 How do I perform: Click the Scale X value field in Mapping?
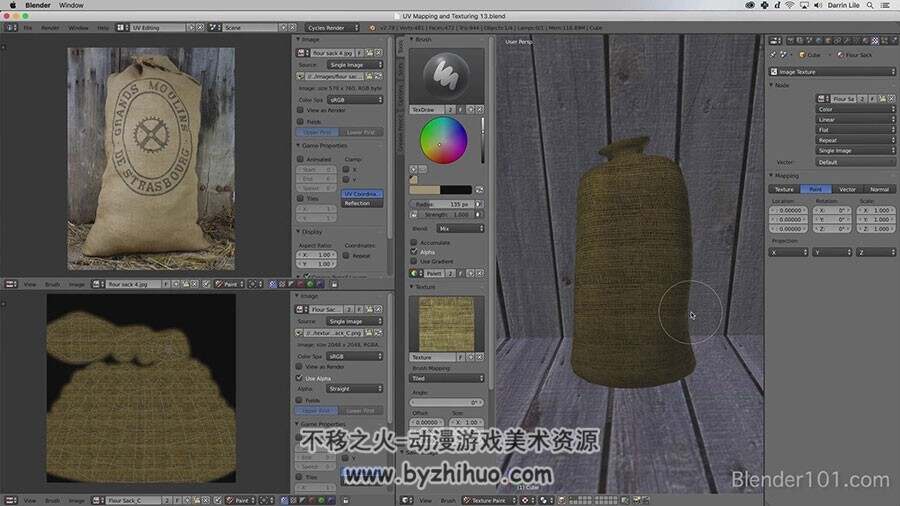(876, 211)
